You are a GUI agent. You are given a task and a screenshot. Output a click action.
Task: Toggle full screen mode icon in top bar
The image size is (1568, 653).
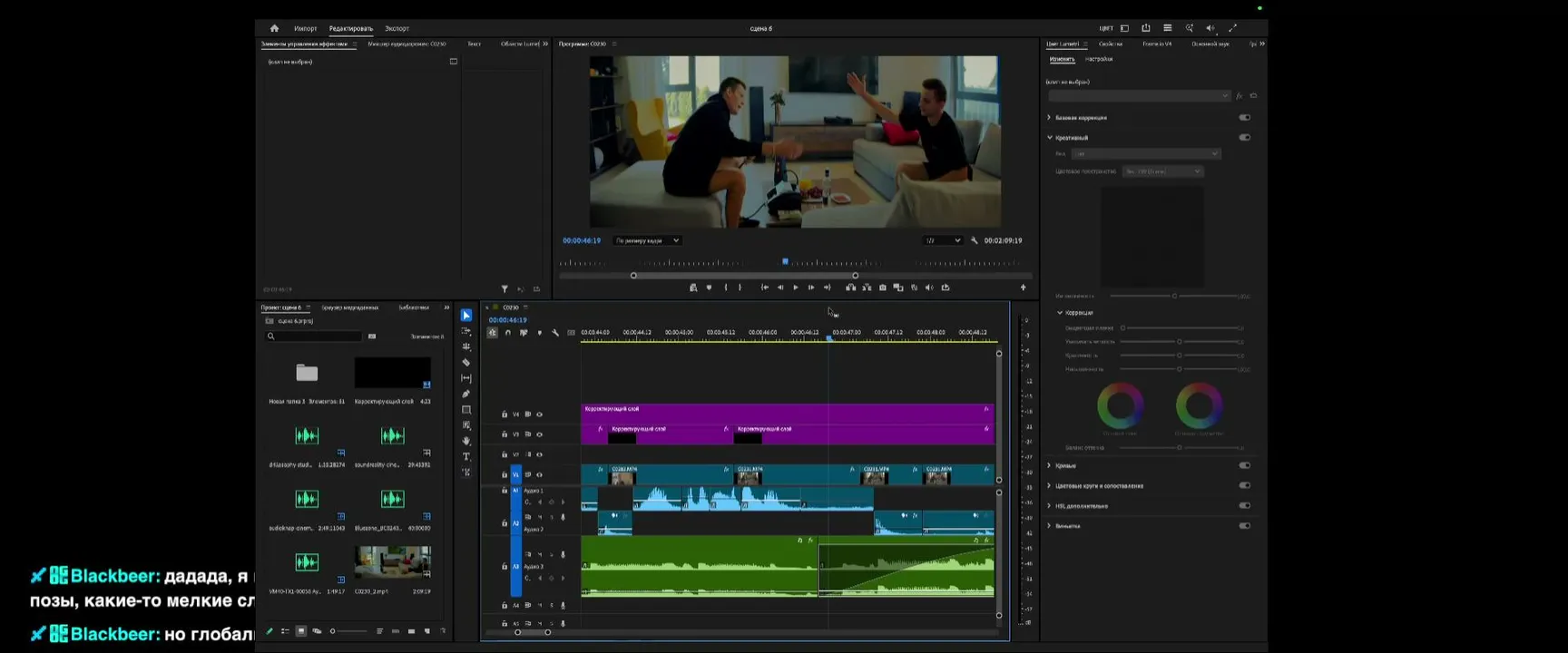click(1232, 28)
